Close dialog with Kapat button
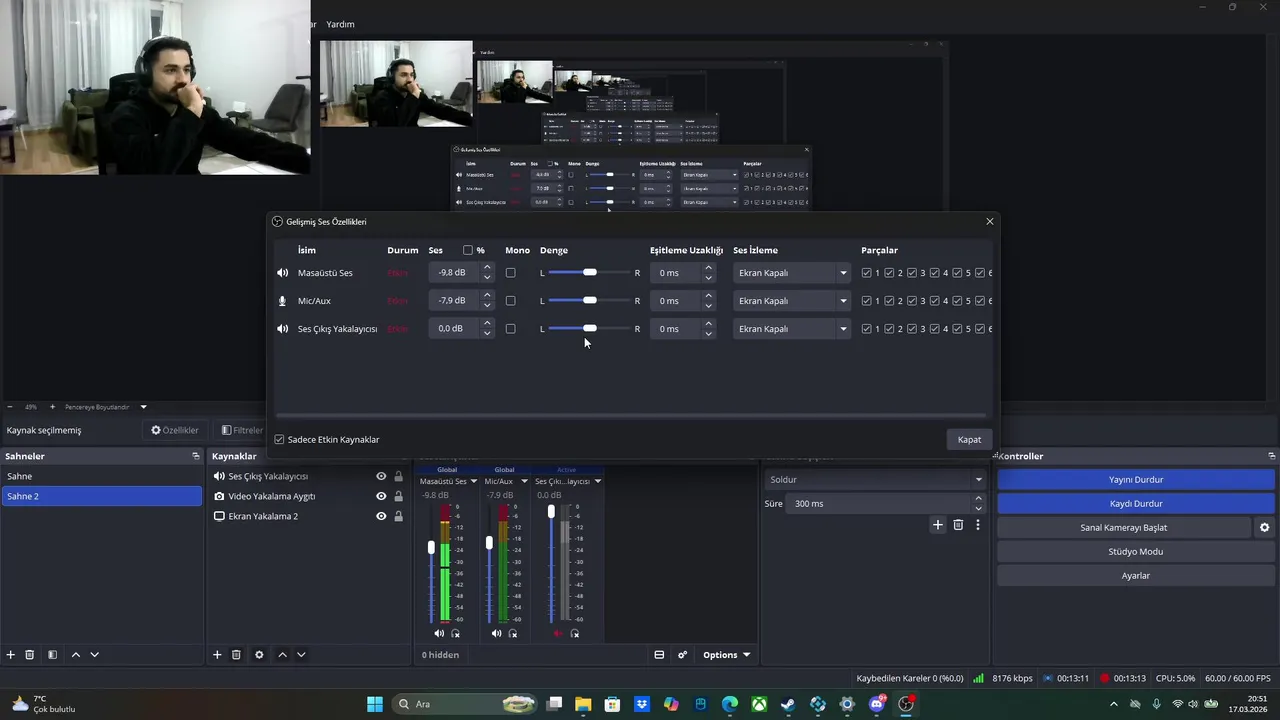 [x=969, y=439]
